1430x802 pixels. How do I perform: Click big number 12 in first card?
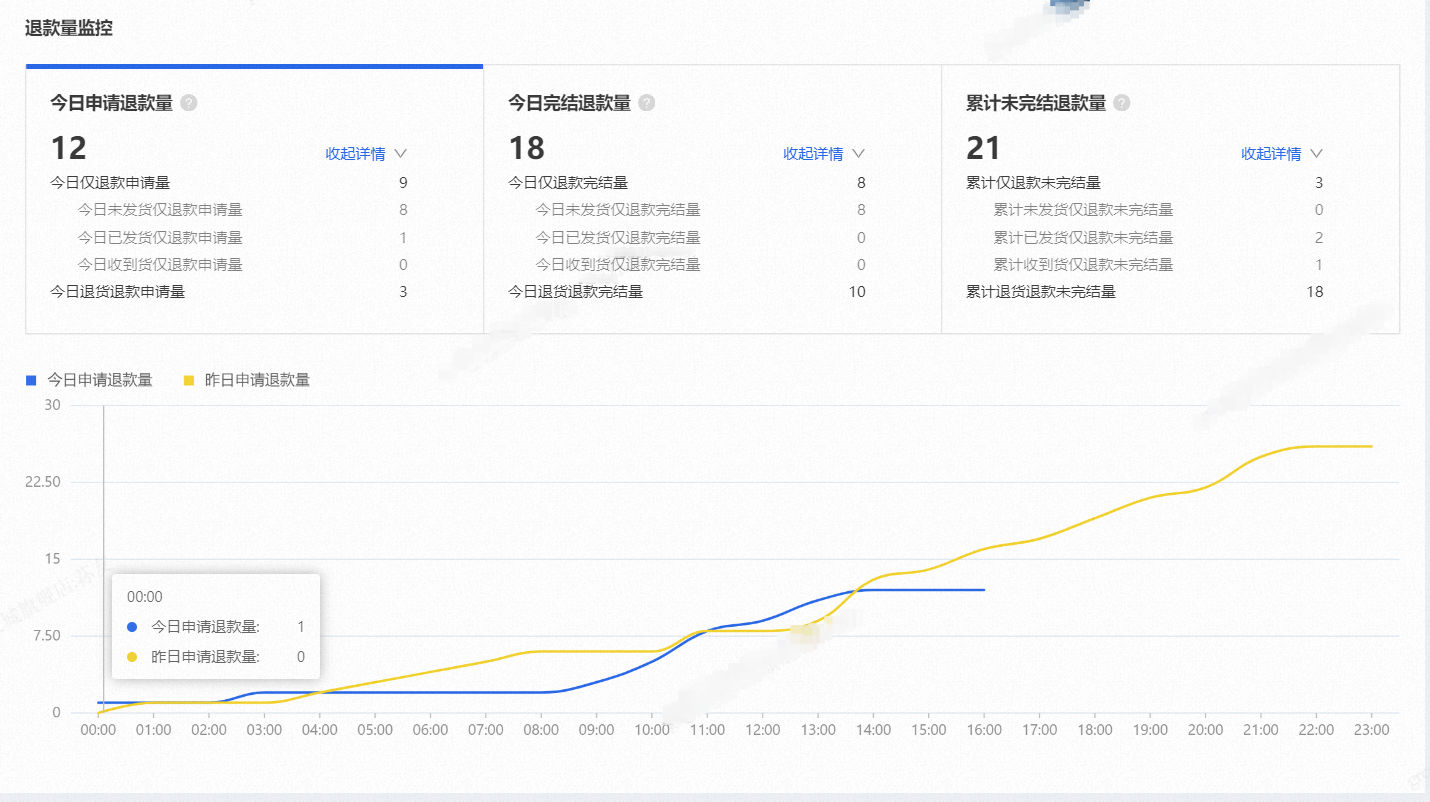click(x=69, y=148)
